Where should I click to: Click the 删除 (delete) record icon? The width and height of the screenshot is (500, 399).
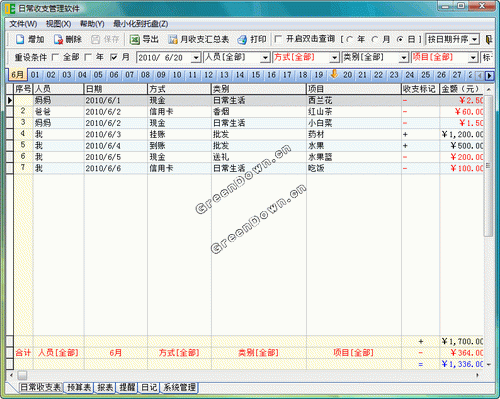click(x=58, y=39)
